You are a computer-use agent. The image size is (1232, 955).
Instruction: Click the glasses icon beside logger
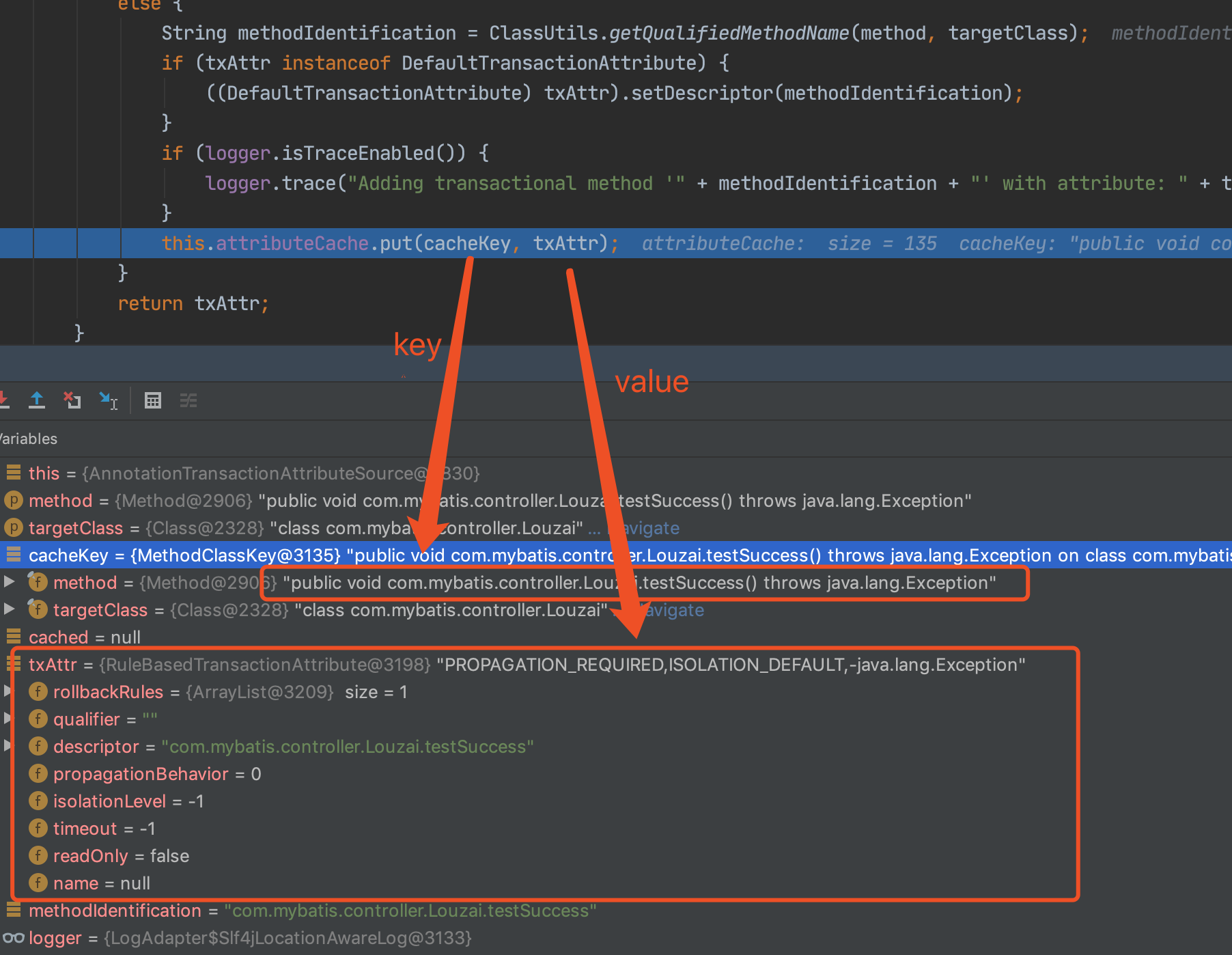pos(14,937)
